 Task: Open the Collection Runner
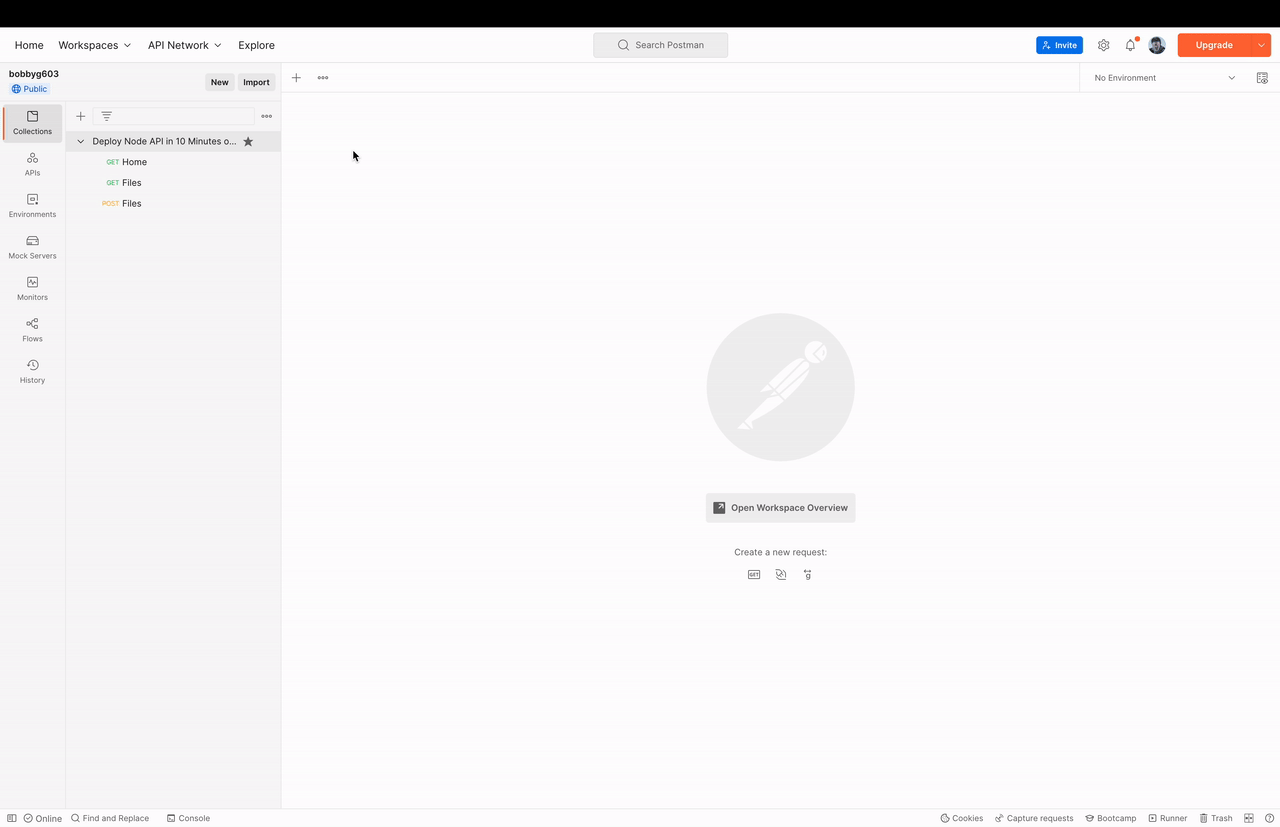(x=1168, y=818)
